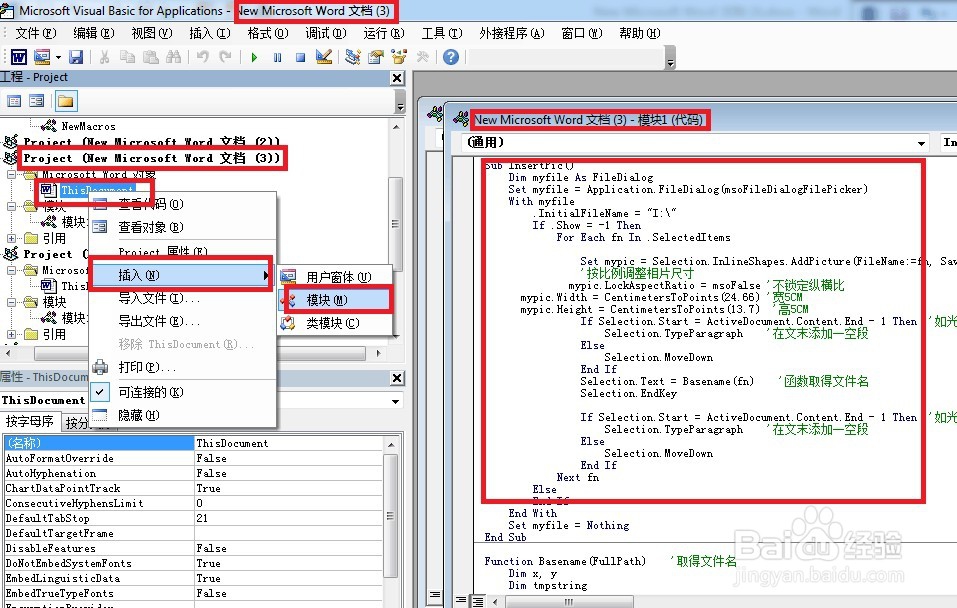This screenshot has width=957, height=608.
Task: Open the 工具(T) menu
Action: [x=441, y=33]
